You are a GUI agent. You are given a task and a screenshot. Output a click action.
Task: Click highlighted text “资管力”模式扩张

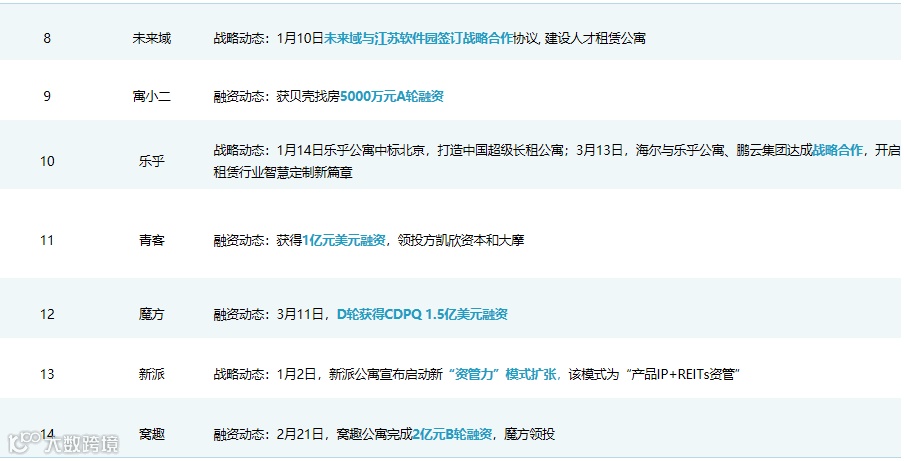pyautogui.click(x=502, y=375)
